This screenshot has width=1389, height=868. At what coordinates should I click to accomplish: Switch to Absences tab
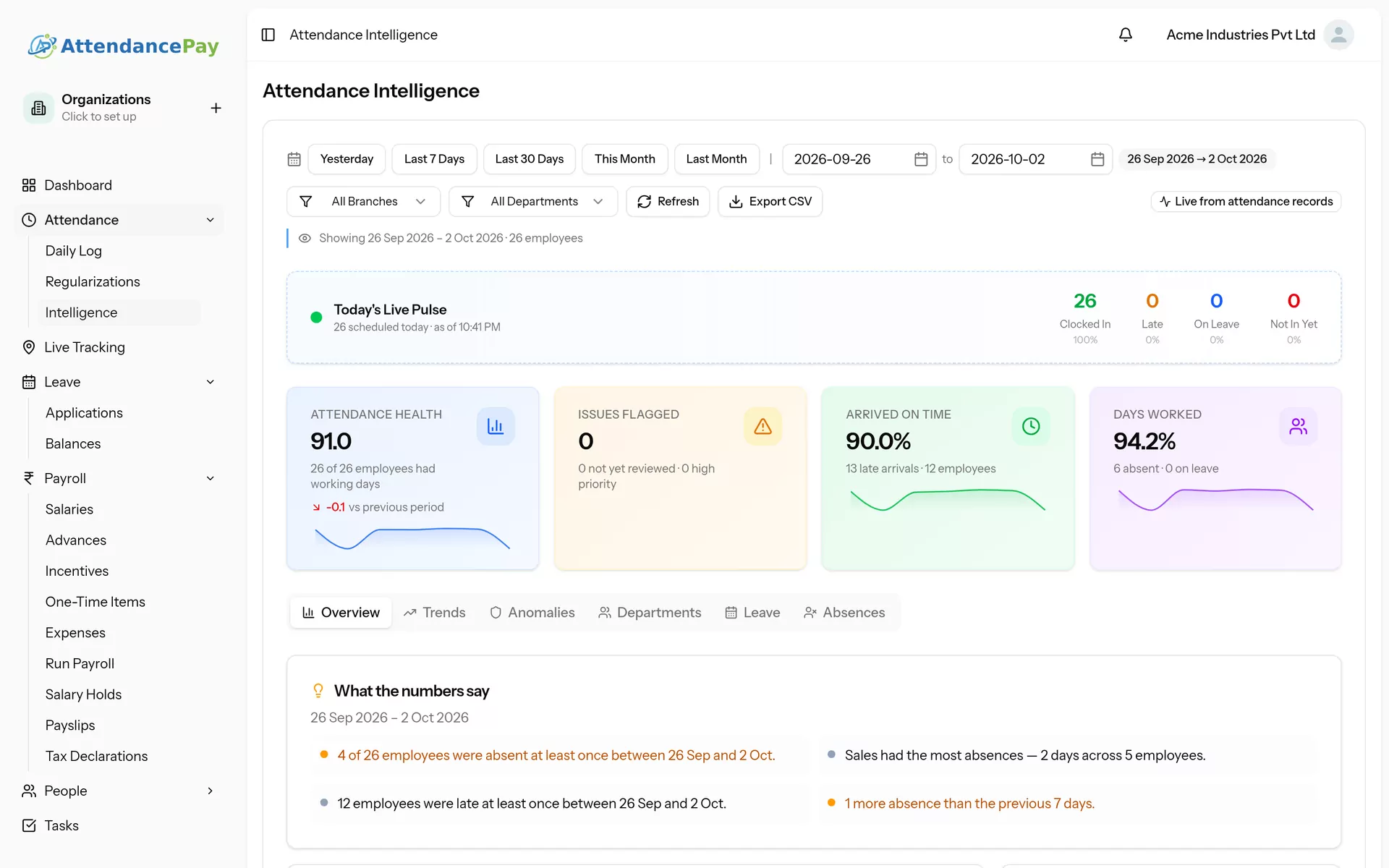[844, 613]
